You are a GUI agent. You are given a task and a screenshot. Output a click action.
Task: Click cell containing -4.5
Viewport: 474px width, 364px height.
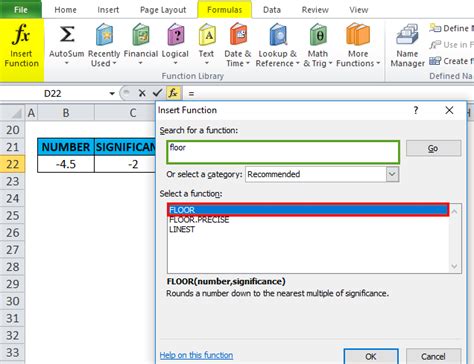66,164
